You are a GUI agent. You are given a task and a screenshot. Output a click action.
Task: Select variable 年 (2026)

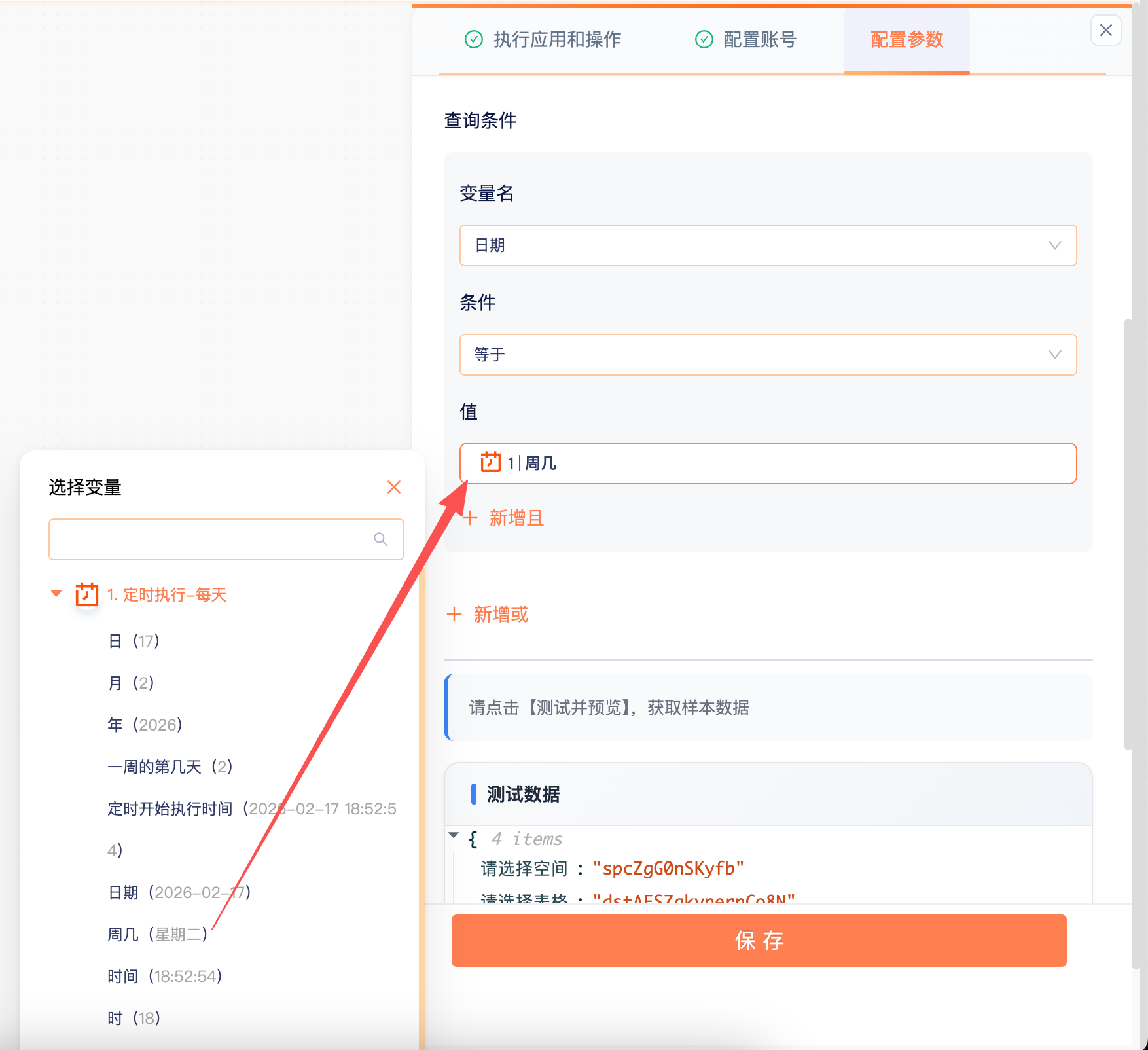tap(145, 725)
